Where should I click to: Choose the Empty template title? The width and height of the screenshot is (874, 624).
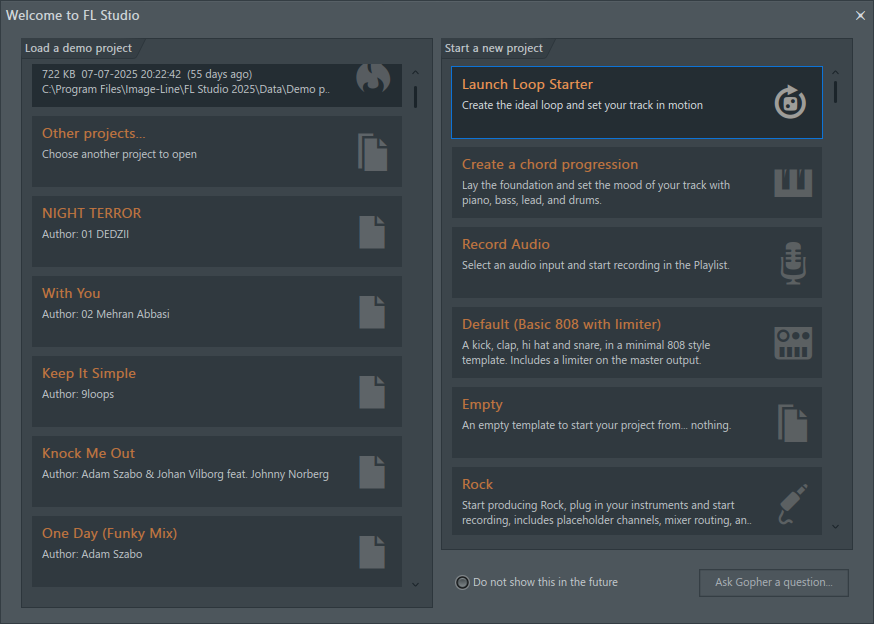click(482, 405)
